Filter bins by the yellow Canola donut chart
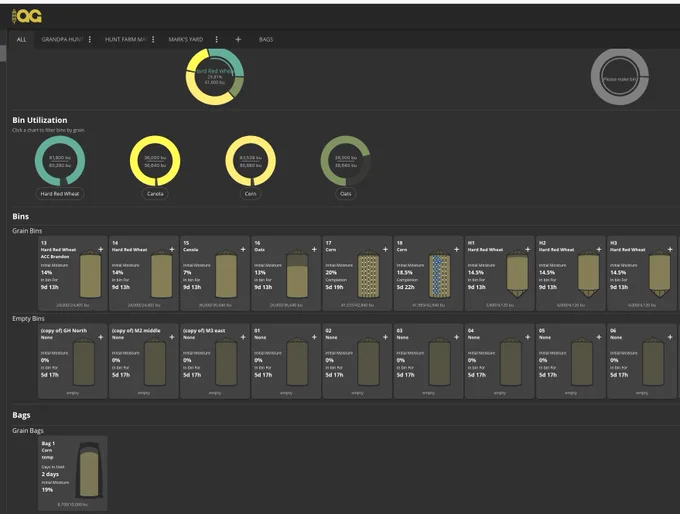 point(155,161)
